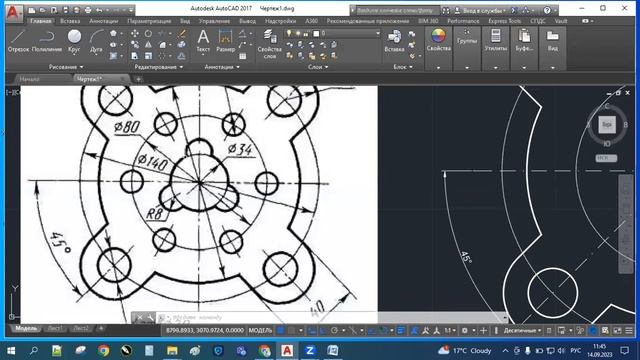Click the Open file icon in quick access toolbar

coord(43,10)
